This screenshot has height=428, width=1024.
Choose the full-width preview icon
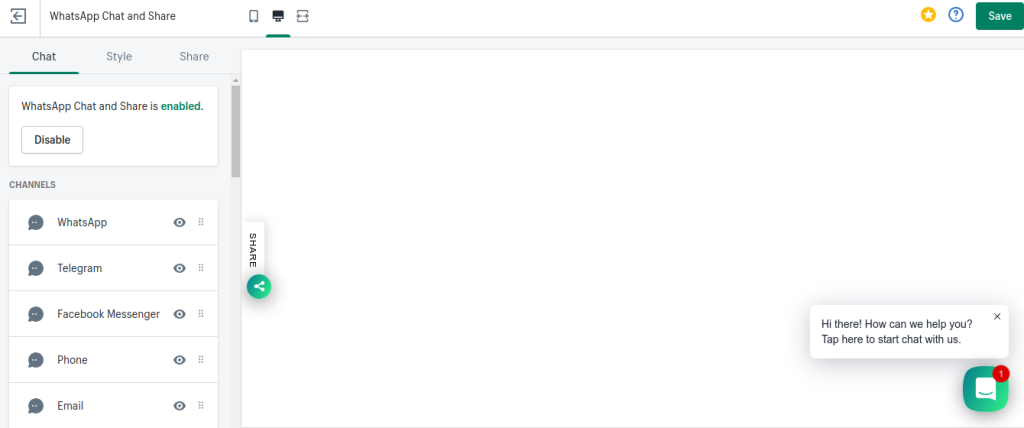coord(302,16)
